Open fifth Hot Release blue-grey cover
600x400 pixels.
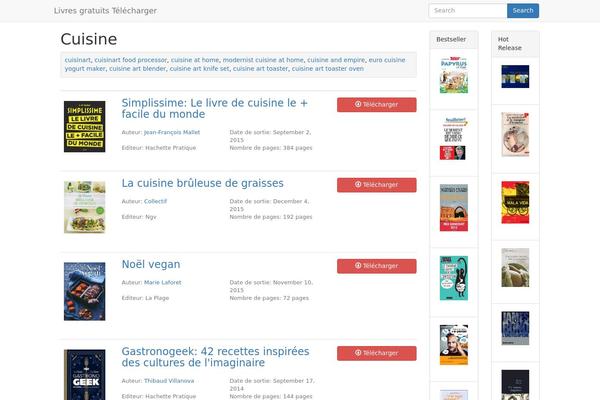coord(515,328)
